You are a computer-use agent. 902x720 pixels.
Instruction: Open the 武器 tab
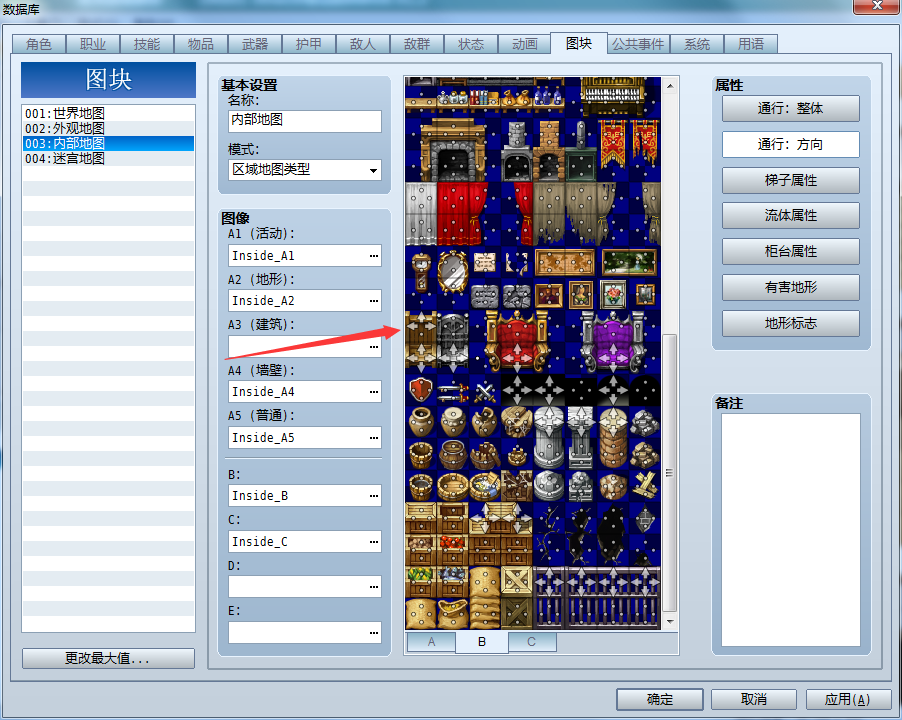(x=255, y=44)
